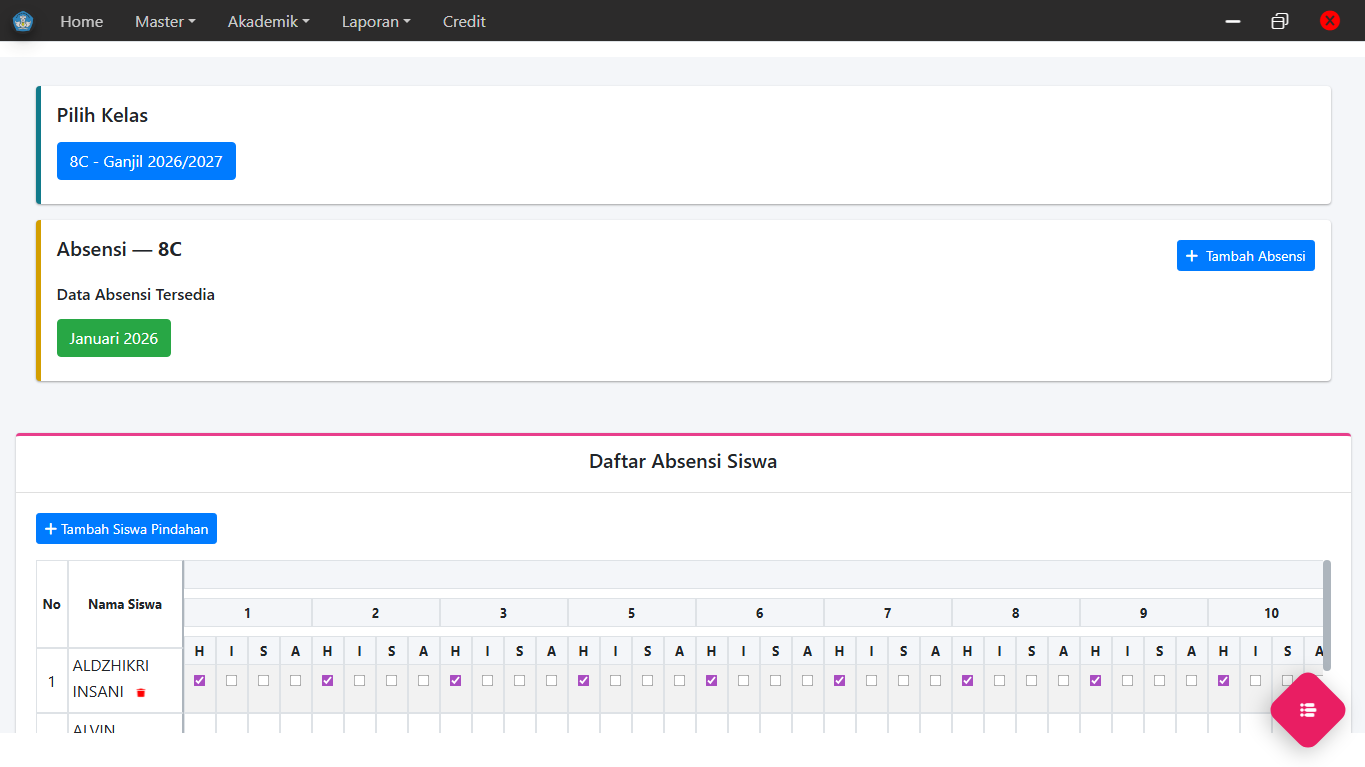Select class 8C - Ganjil 2026/2027

pyautogui.click(x=146, y=161)
